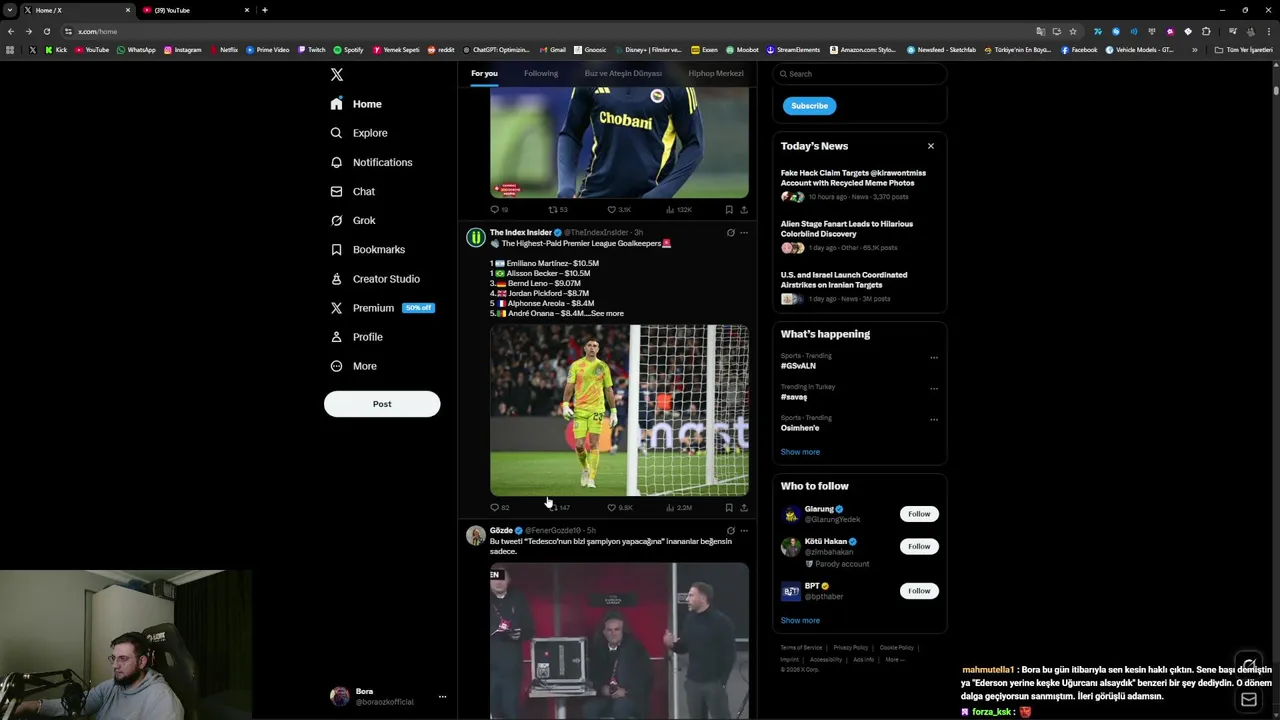Bookmark this page with the star icon
The height and width of the screenshot is (720, 1280).
tap(1073, 31)
